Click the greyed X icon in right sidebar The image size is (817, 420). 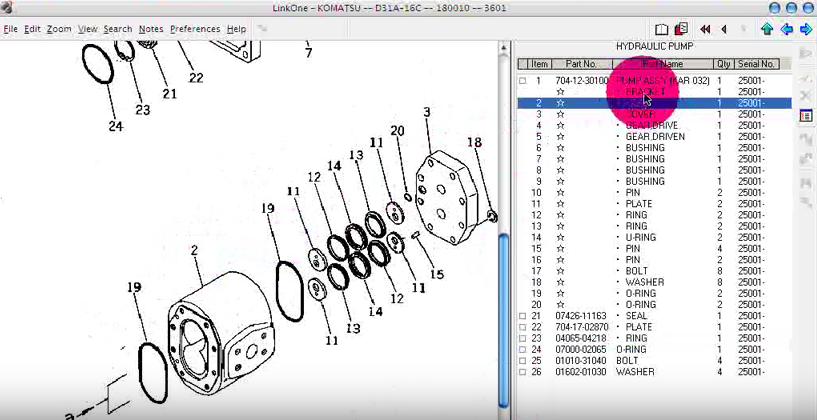806,96
